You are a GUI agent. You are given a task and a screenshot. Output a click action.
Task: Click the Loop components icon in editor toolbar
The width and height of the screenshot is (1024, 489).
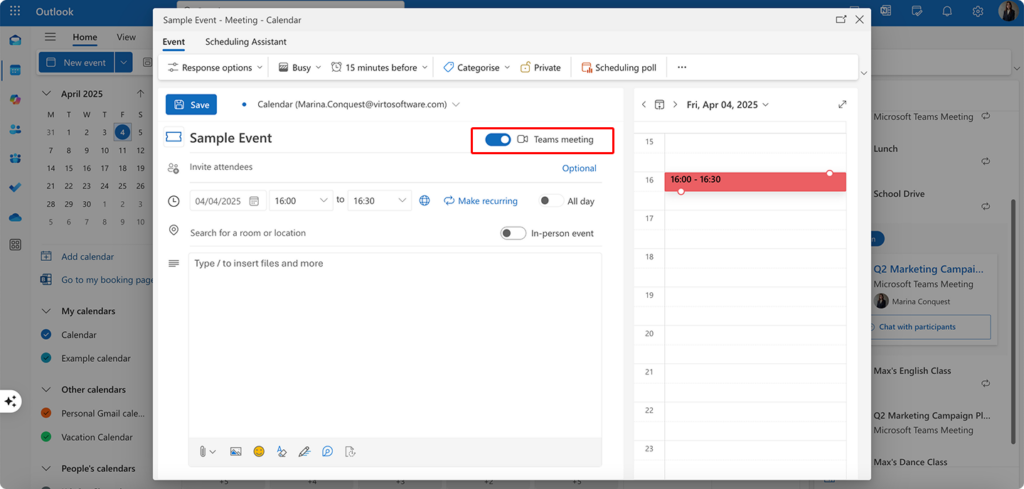[x=328, y=451]
